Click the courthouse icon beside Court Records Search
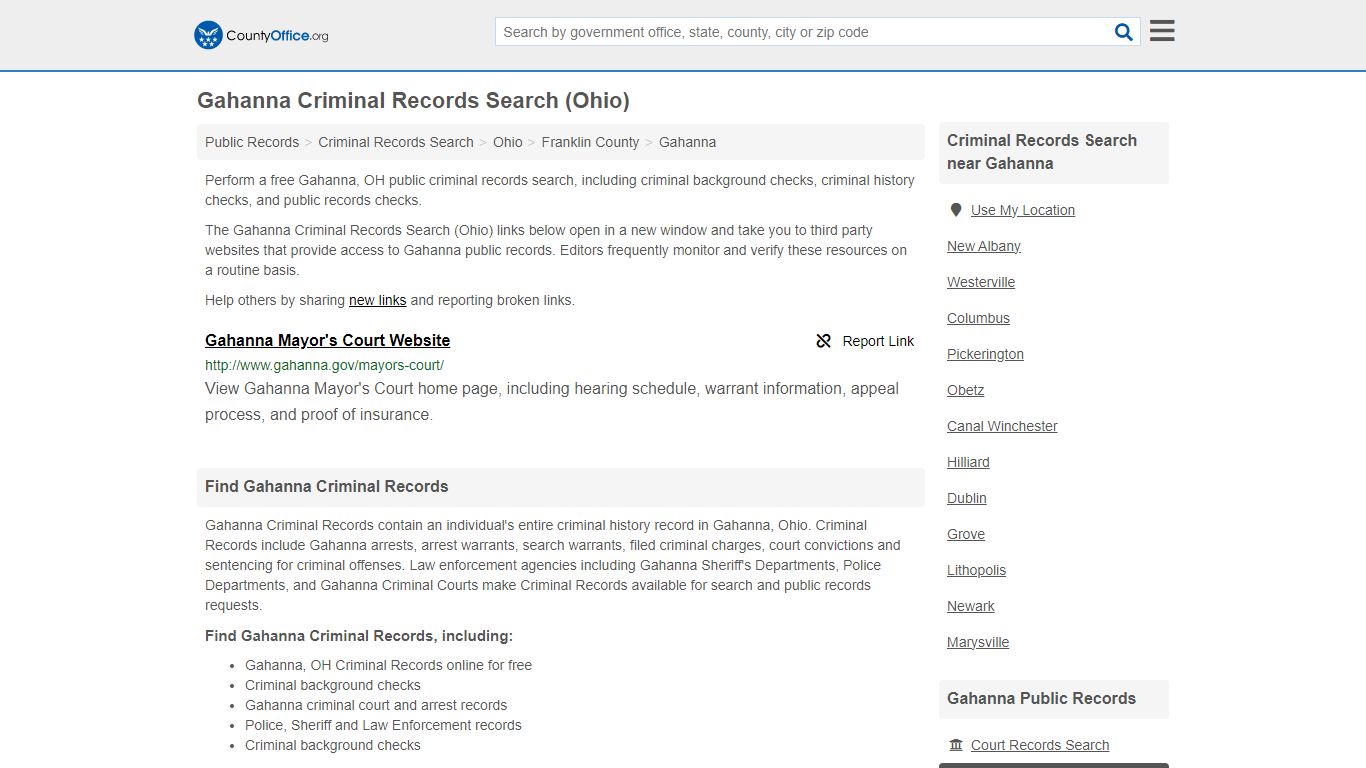This screenshot has height=768, width=1366. tap(956, 745)
